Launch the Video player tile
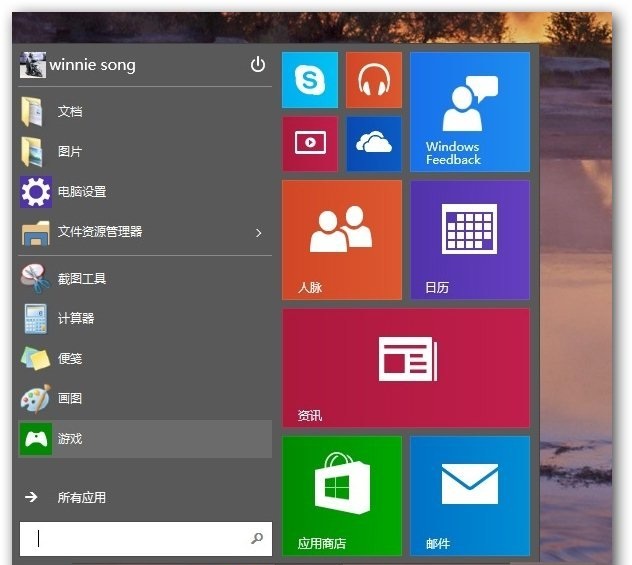Image resolution: width=632 pixels, height=565 pixels. pos(310,144)
